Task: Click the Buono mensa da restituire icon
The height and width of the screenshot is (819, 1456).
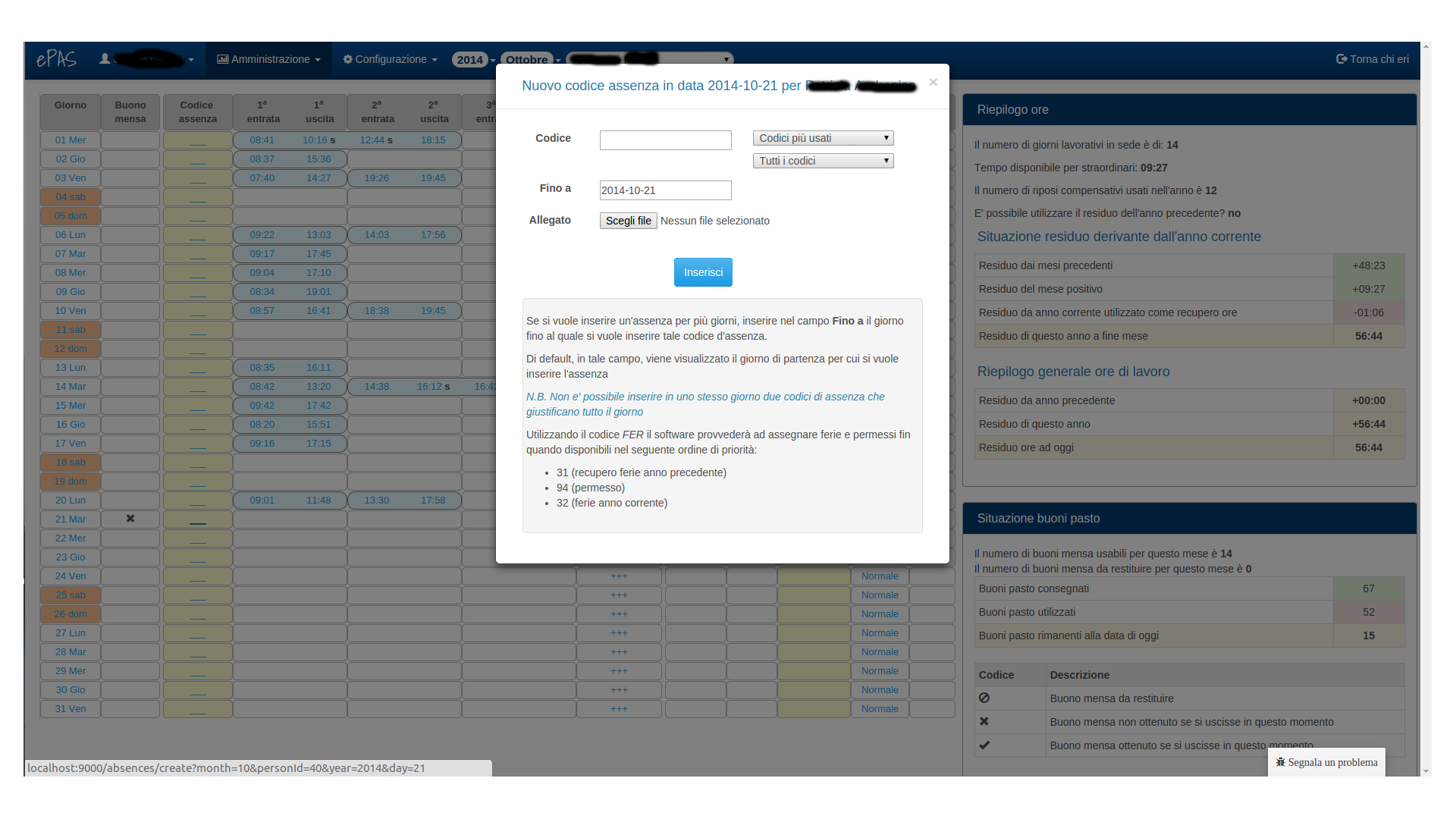Action: [x=984, y=698]
